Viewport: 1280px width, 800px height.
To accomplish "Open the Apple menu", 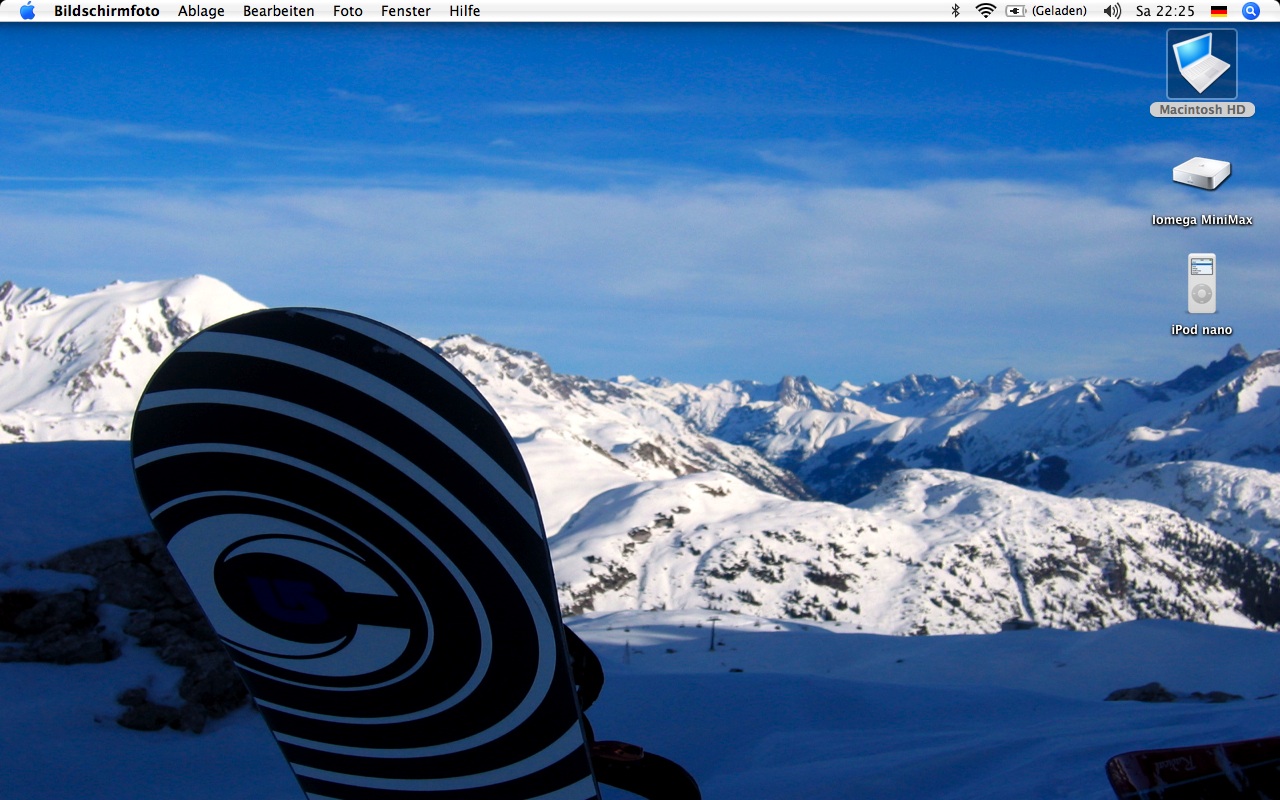I will point(27,11).
